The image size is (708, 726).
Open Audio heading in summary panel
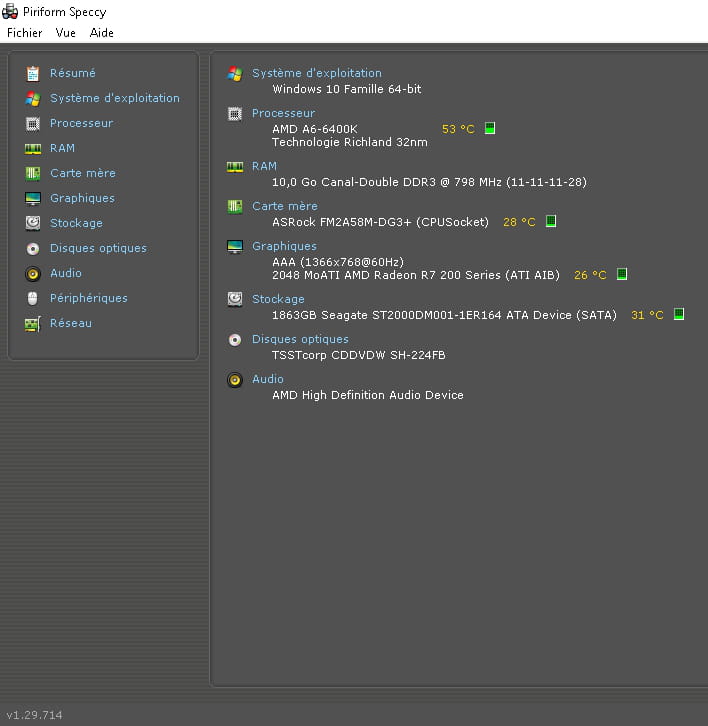coord(268,379)
